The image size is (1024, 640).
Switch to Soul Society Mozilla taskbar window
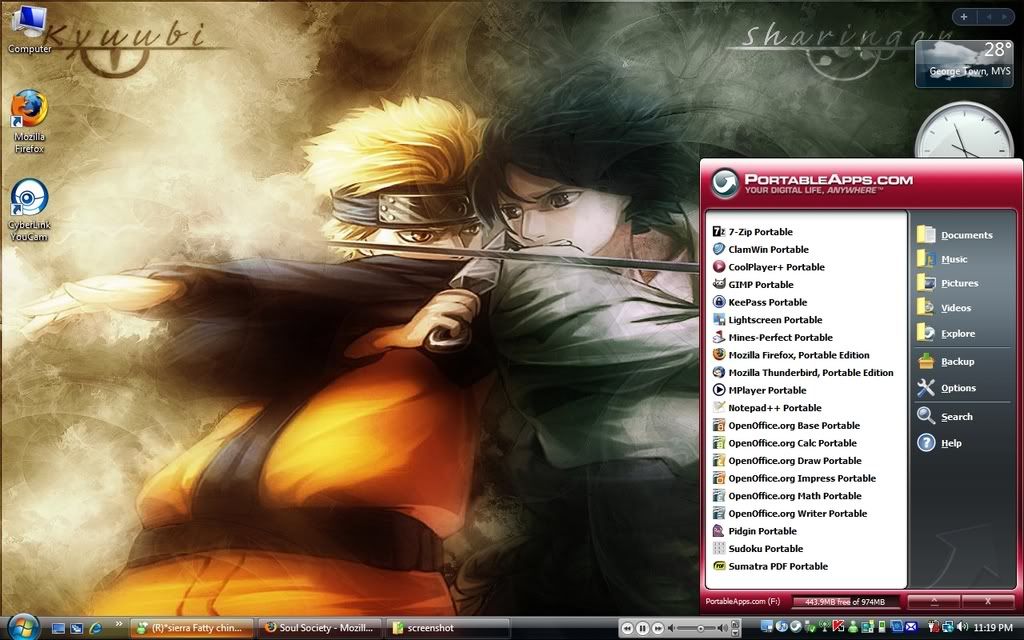coord(319,628)
